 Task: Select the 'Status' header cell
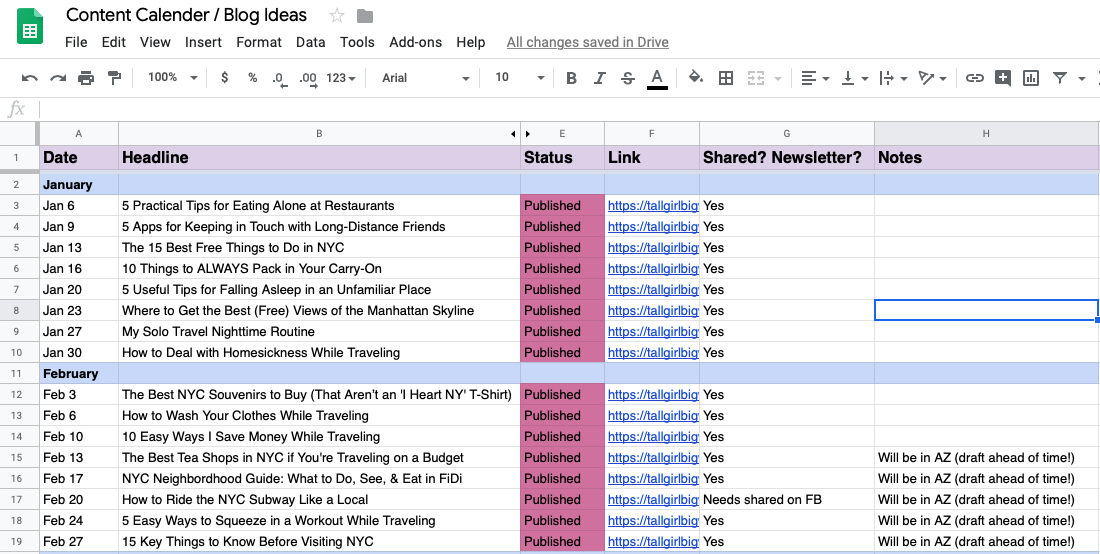[x=562, y=158]
